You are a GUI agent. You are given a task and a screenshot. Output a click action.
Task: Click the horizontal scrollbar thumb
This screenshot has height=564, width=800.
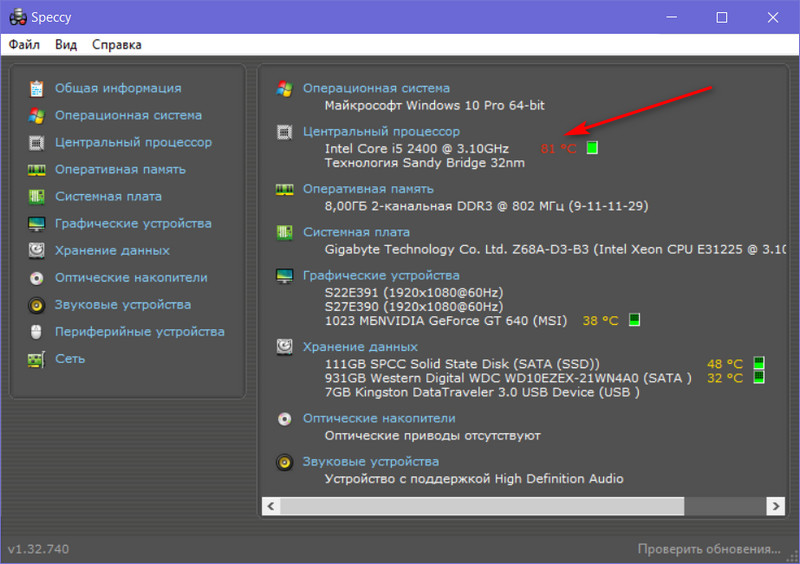point(482,506)
